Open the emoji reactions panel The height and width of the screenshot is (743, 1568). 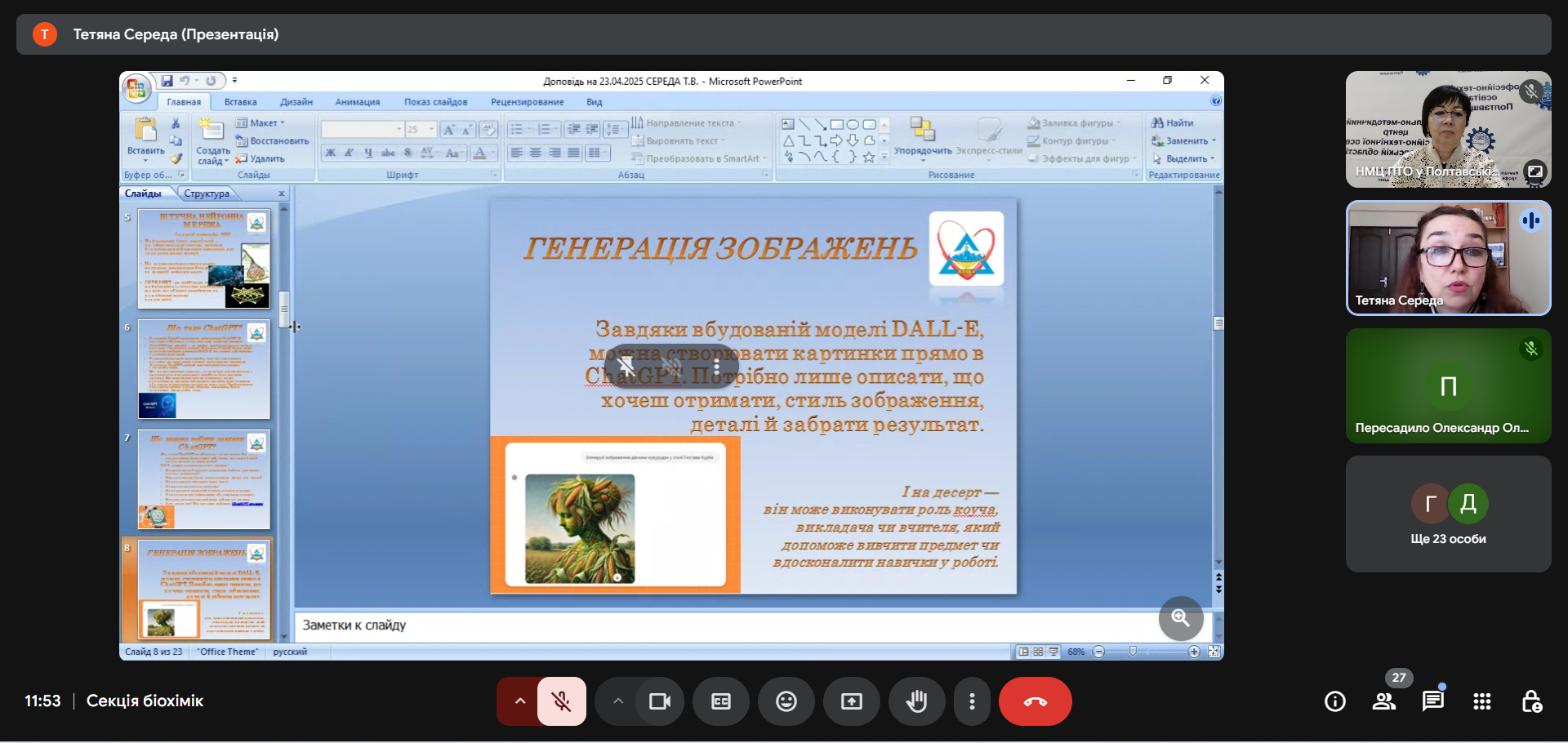pos(786,701)
